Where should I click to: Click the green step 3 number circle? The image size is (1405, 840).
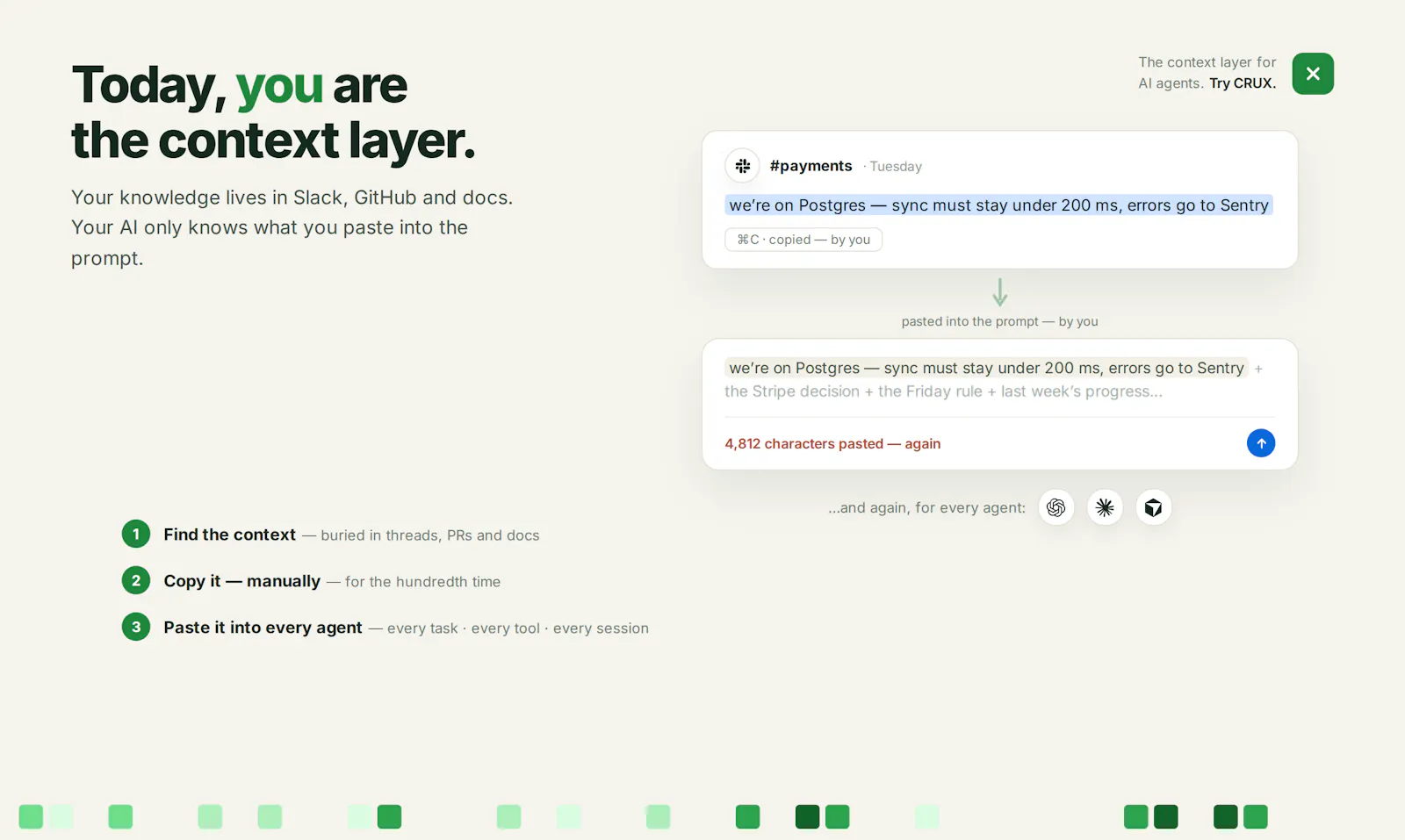pos(136,627)
